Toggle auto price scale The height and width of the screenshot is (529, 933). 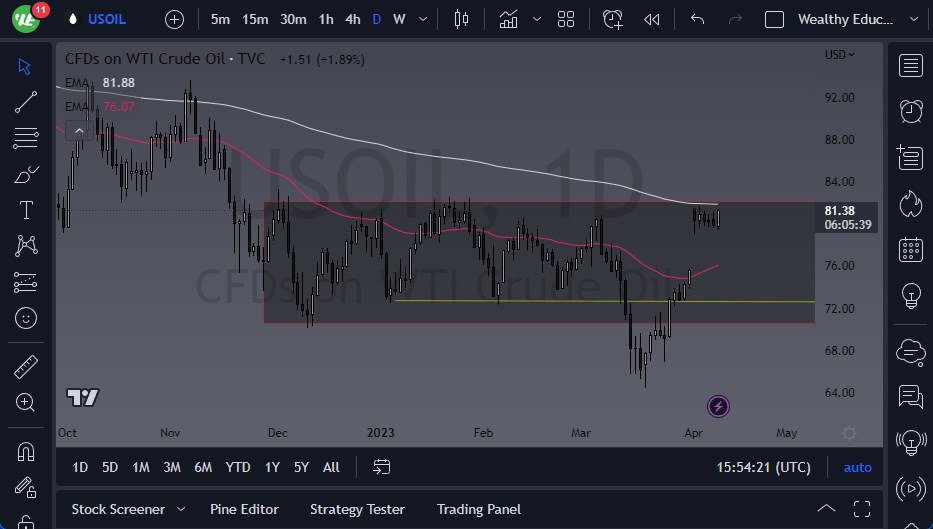click(857, 467)
